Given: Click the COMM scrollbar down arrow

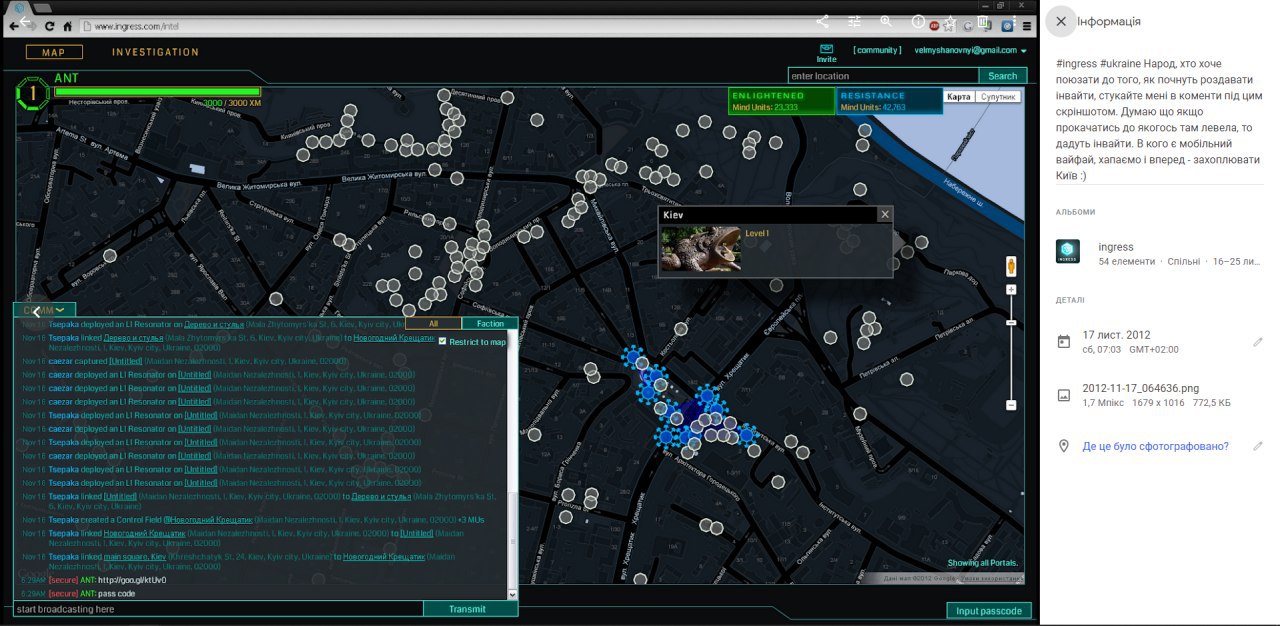Looking at the screenshot, I should coord(513,594).
